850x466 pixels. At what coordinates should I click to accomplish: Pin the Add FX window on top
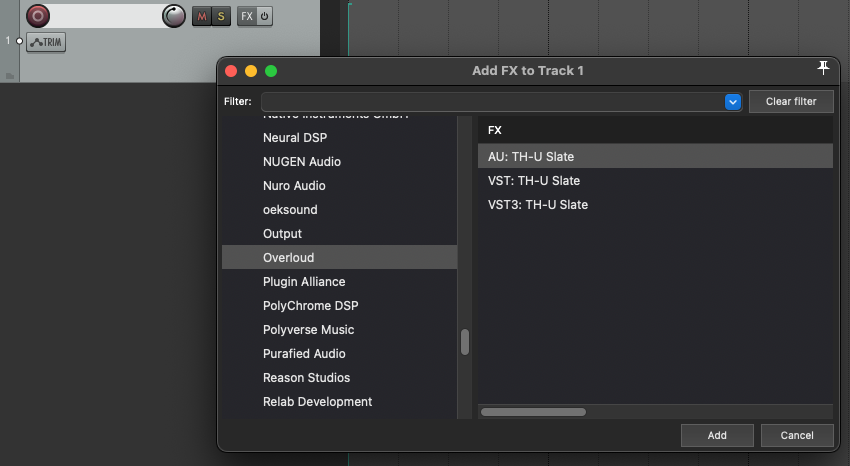click(823, 68)
